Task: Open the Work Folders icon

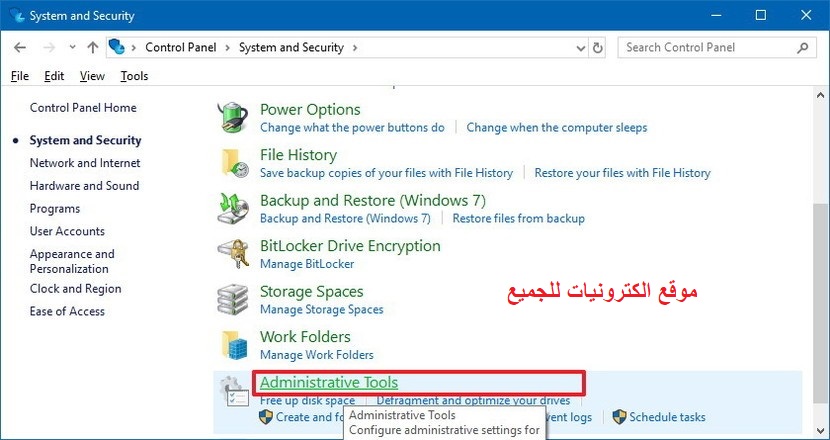Action: point(234,345)
